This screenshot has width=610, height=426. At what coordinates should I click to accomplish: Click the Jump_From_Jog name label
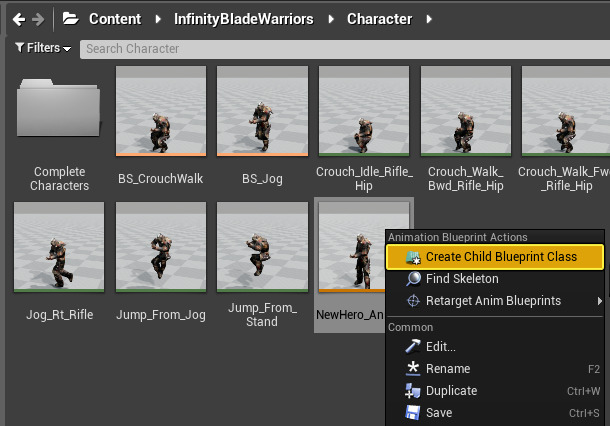(161, 314)
